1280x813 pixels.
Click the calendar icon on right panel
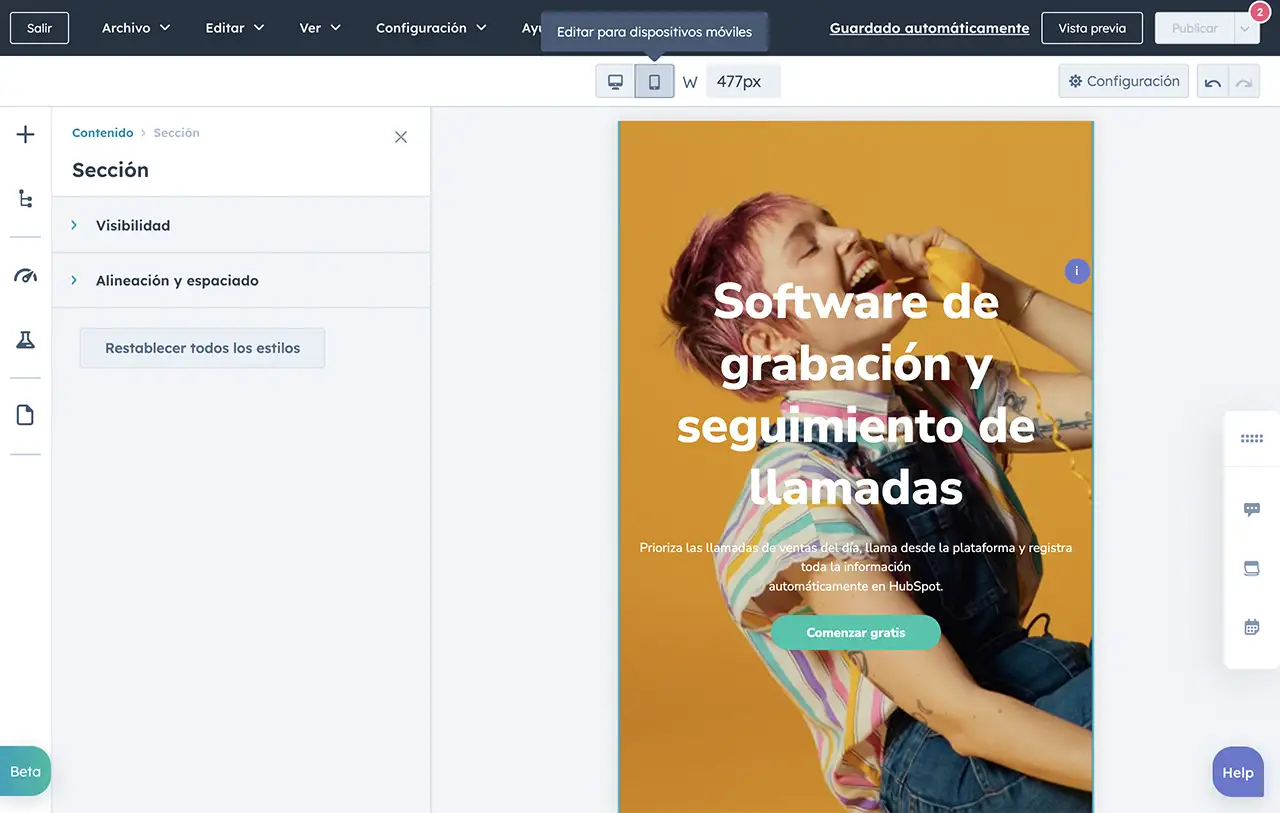pos(1251,627)
